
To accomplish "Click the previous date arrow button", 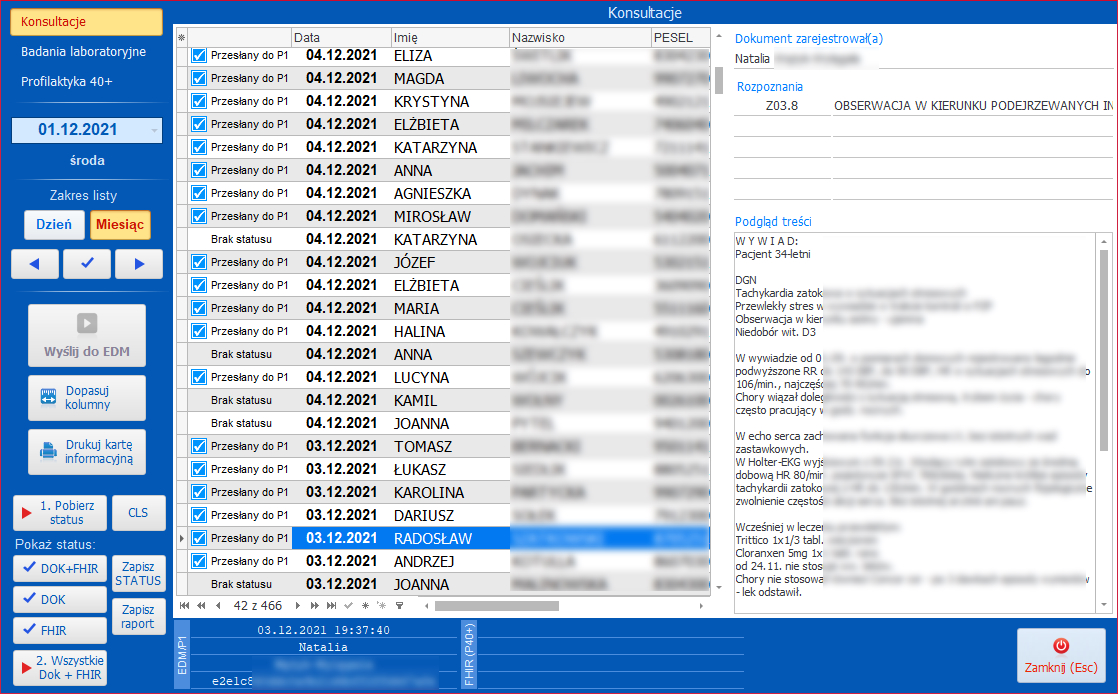I will pos(35,264).
